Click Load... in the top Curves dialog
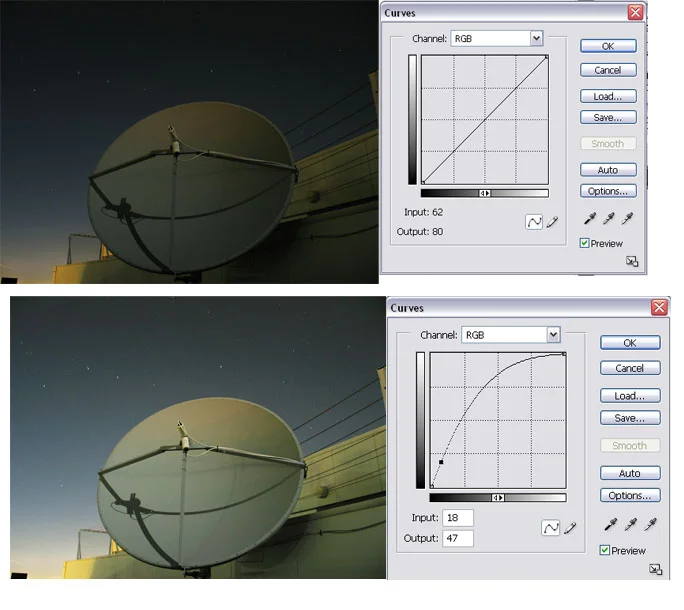Image resolution: width=684 pixels, height=610 pixels. pyautogui.click(x=607, y=96)
